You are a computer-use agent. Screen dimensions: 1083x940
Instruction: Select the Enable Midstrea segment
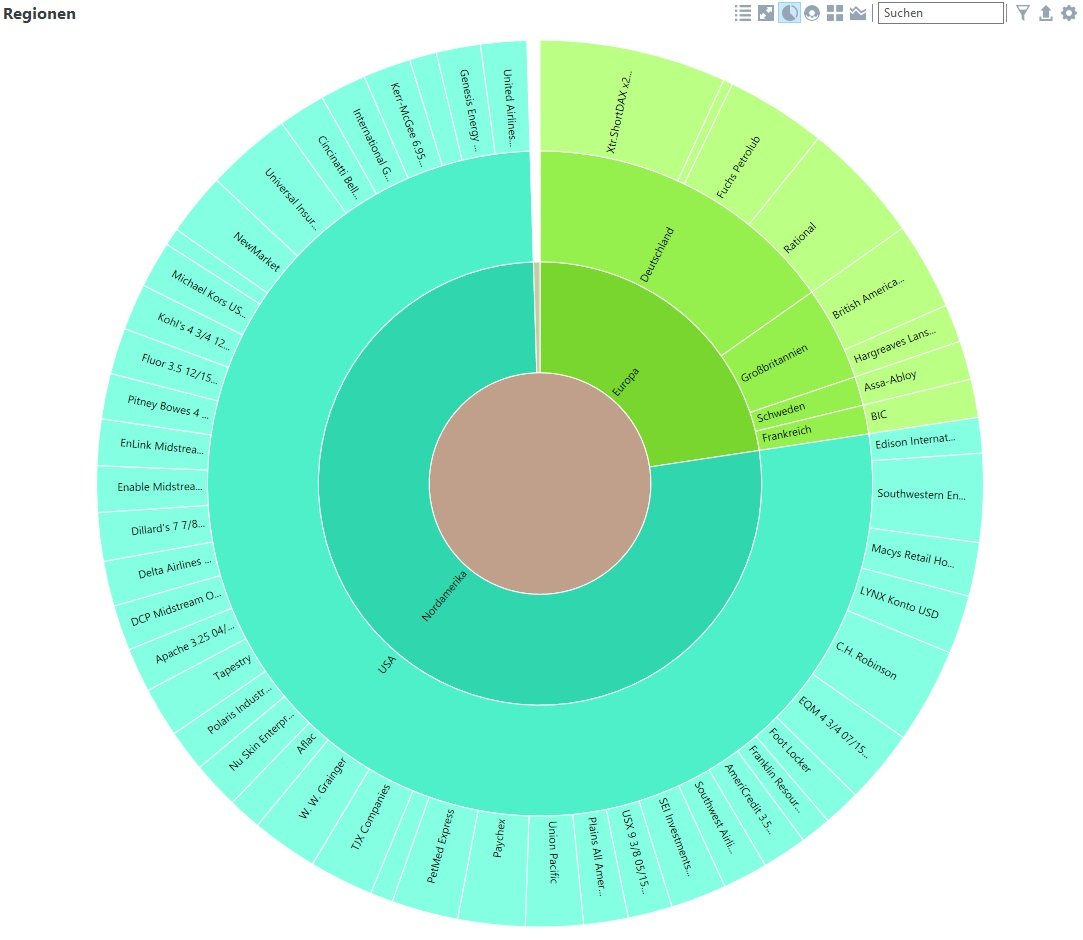pyautogui.click(x=155, y=488)
